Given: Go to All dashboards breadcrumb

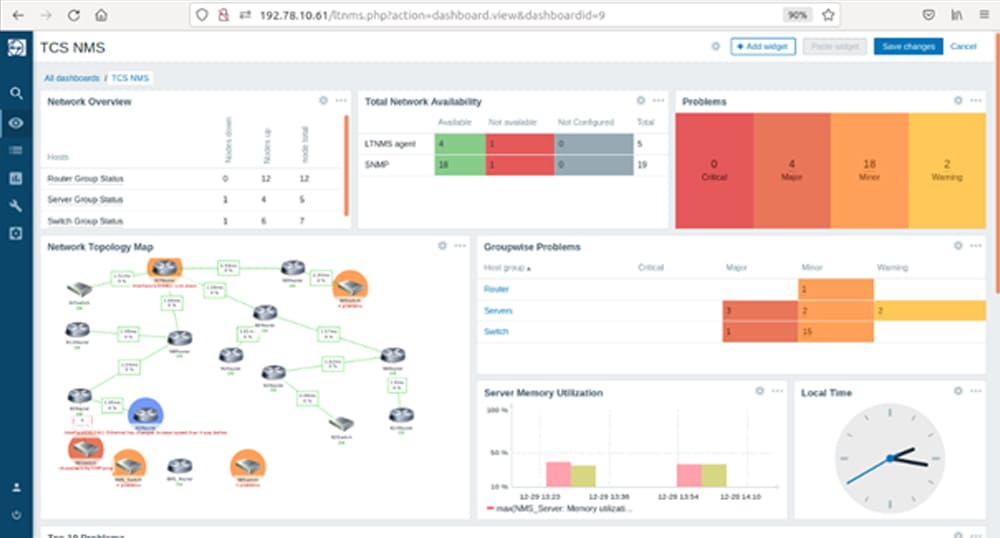Looking at the screenshot, I should tap(71, 78).
